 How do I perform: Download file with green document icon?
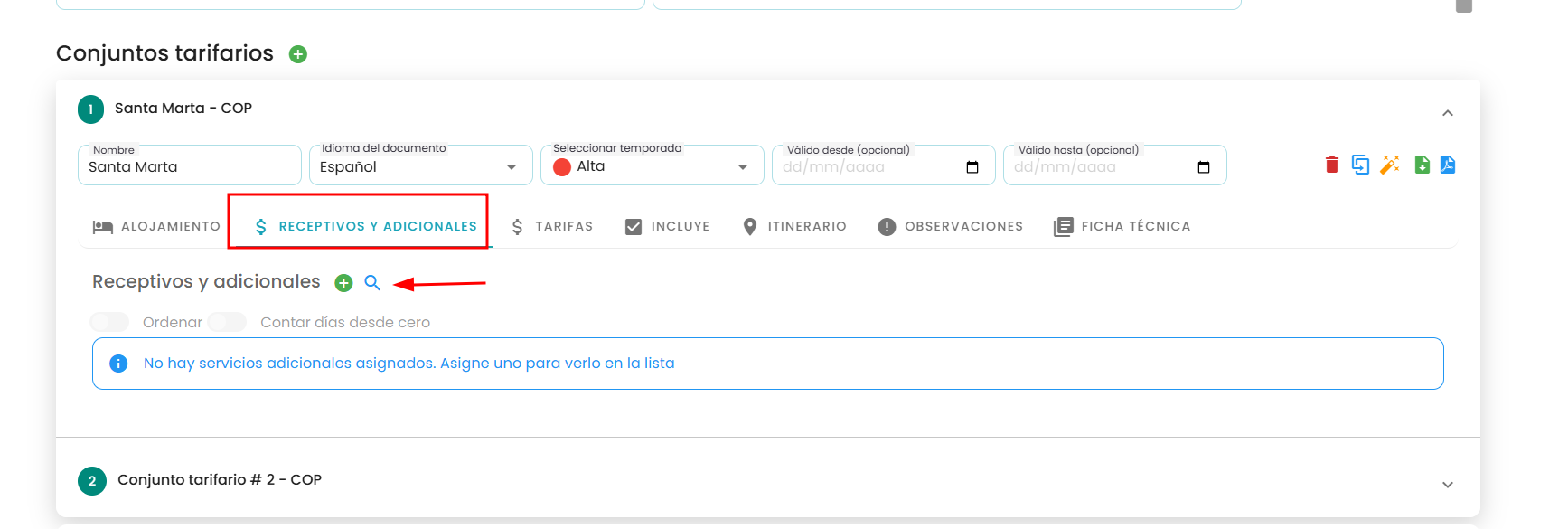click(1422, 165)
